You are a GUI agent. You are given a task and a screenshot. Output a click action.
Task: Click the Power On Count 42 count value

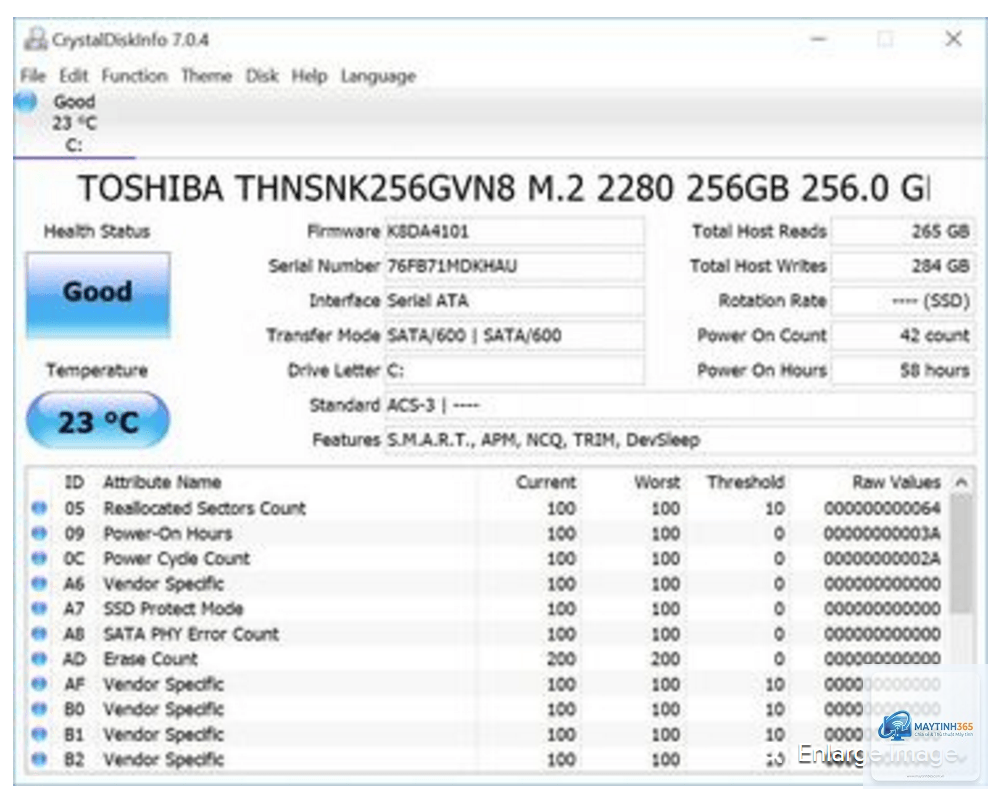(903, 336)
